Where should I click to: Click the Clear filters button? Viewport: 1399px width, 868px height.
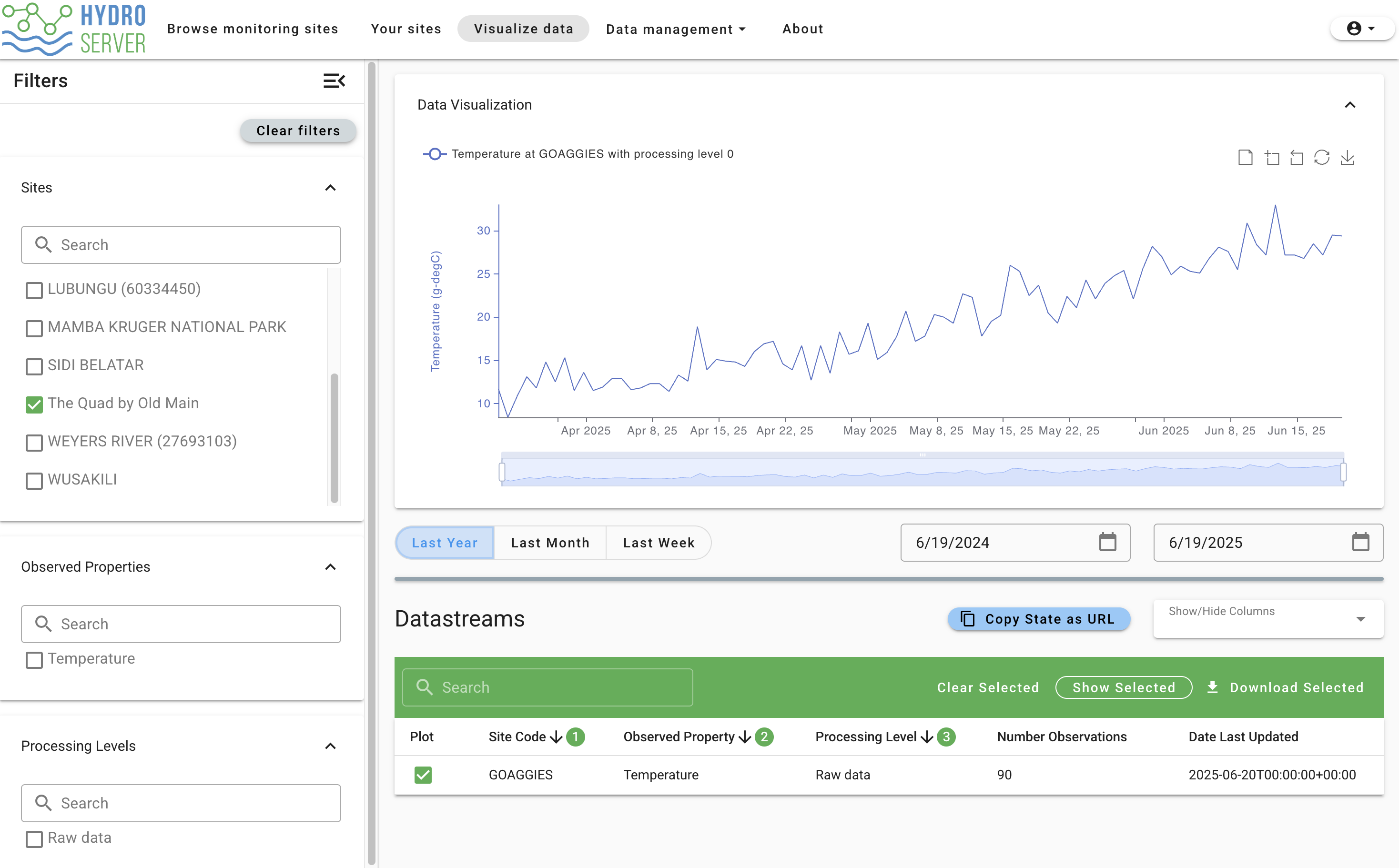coord(298,131)
